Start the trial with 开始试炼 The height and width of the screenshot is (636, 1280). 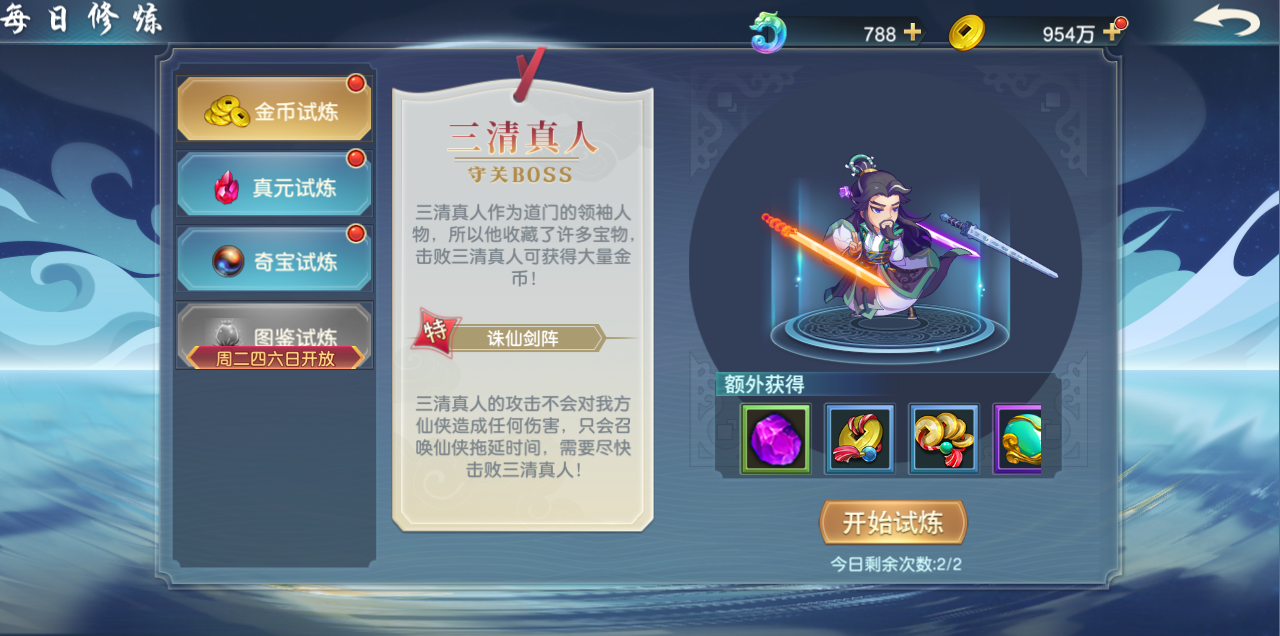[893, 522]
